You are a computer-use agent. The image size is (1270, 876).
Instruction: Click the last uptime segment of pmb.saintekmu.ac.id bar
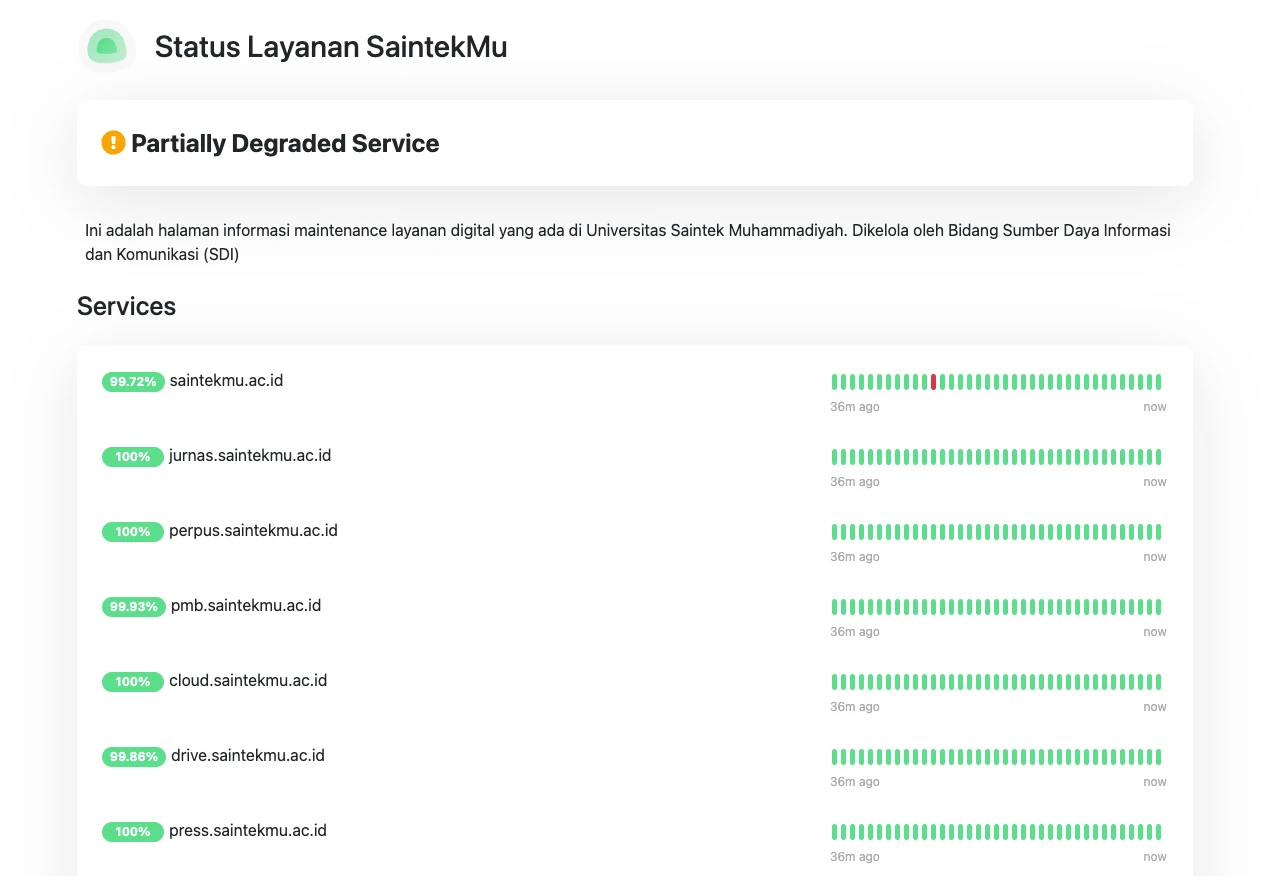[x=1157, y=606]
